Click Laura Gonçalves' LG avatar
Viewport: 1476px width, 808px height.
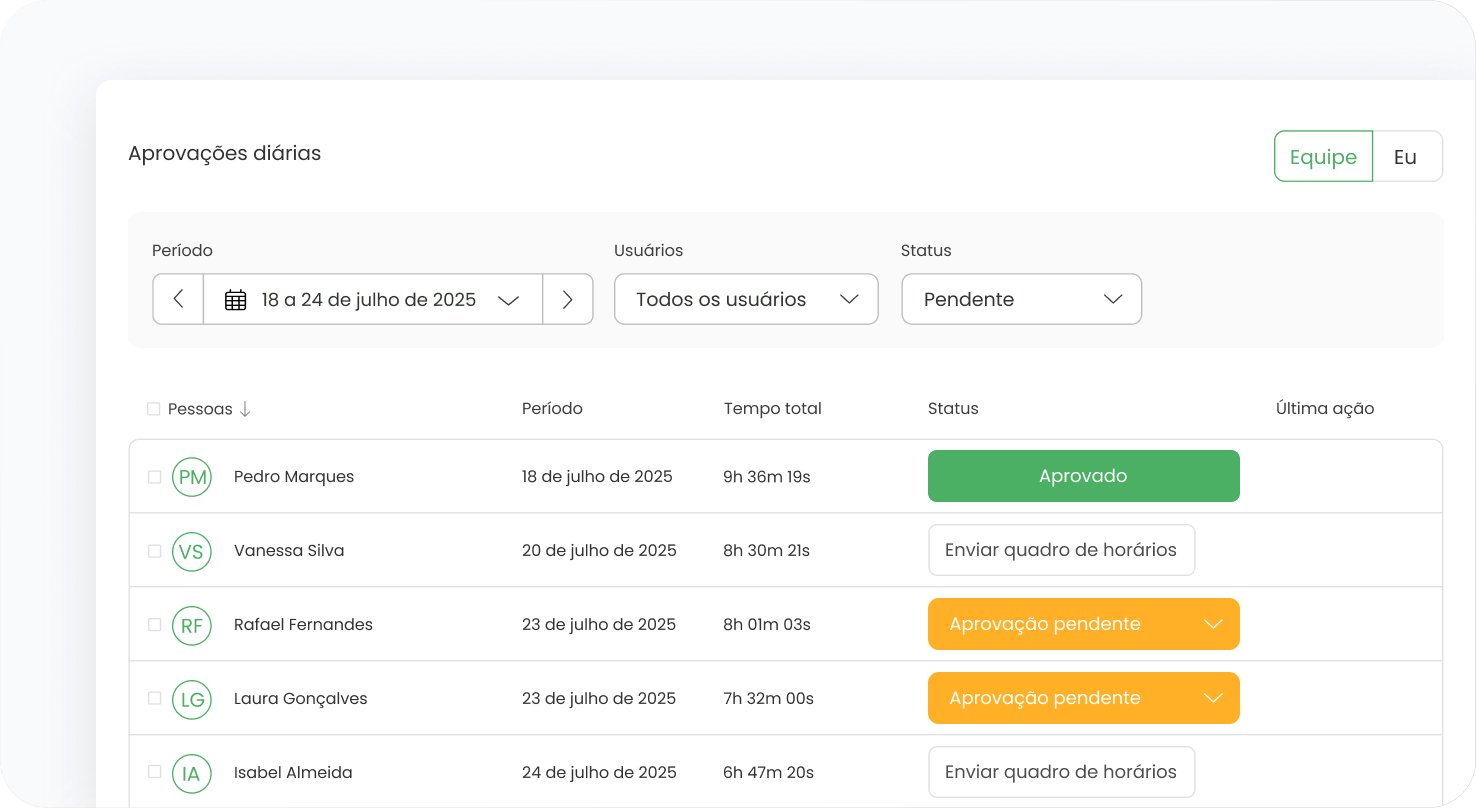pyautogui.click(x=192, y=699)
